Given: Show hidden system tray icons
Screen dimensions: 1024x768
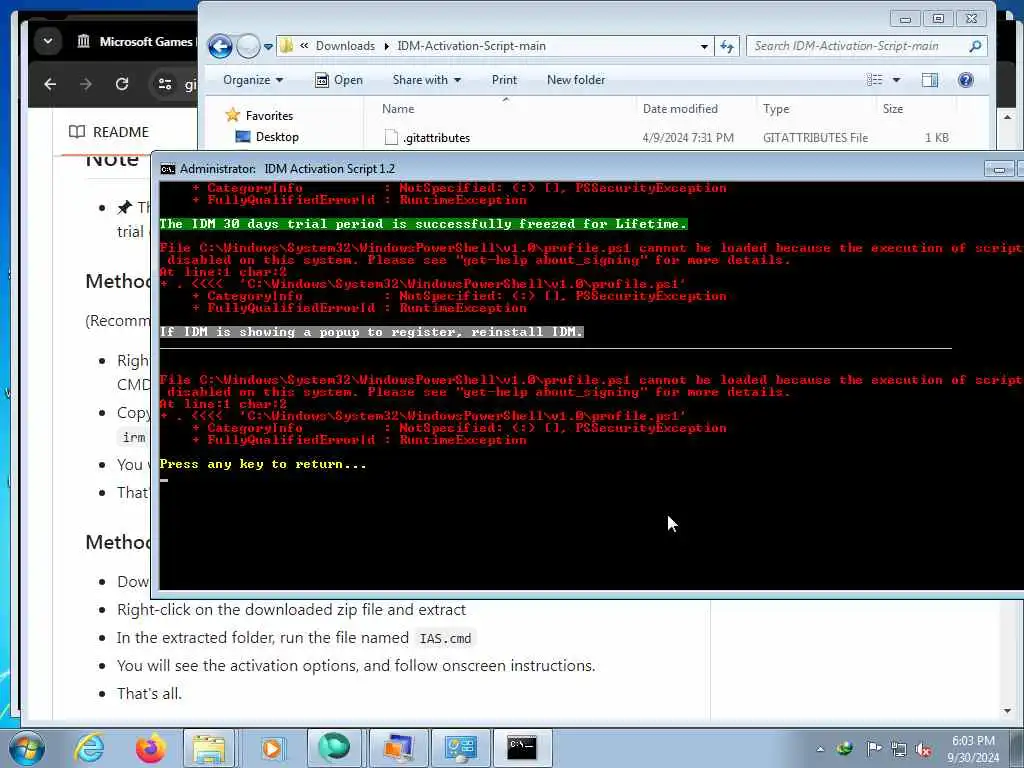Looking at the screenshot, I should coord(820,749).
